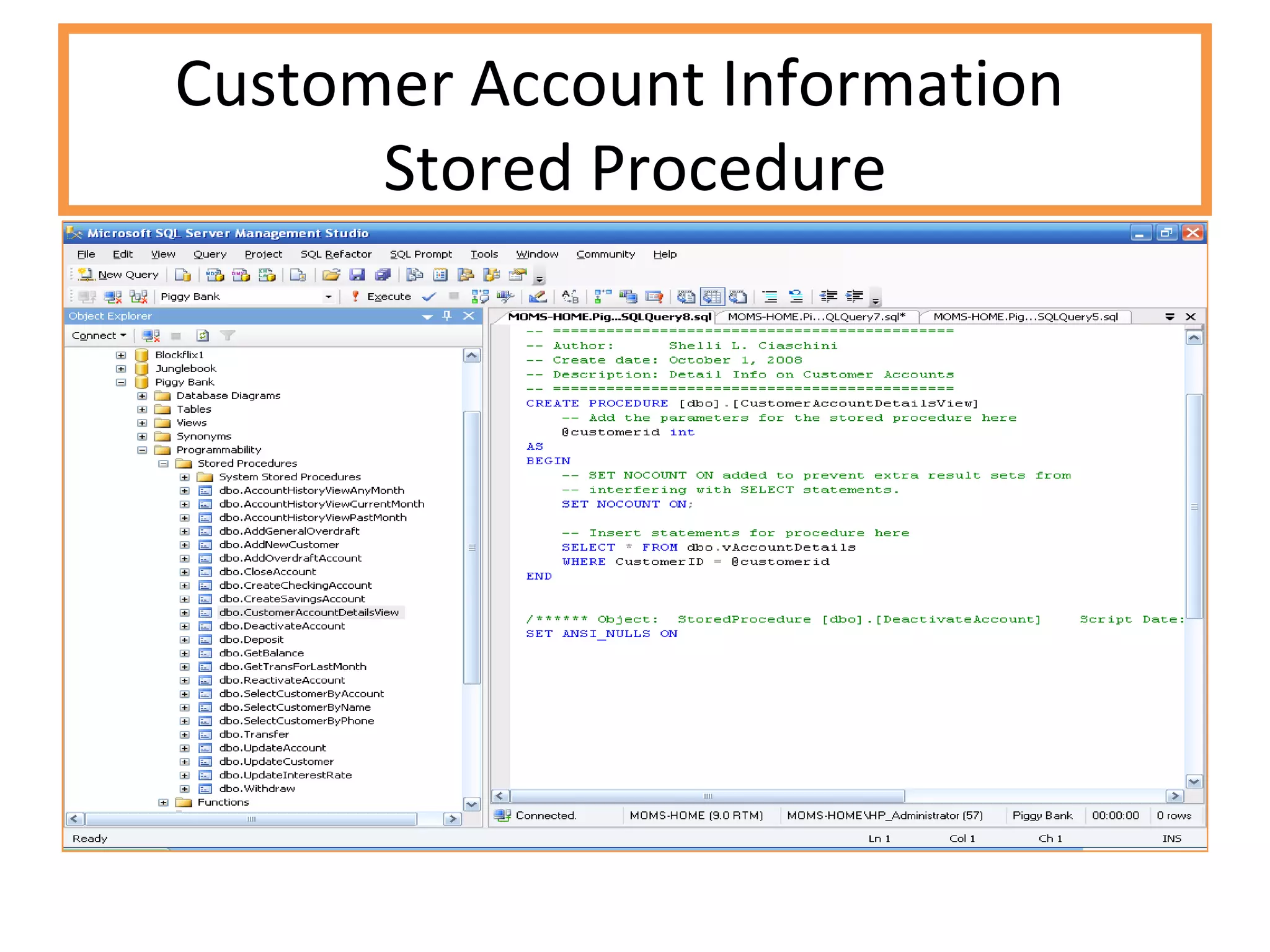Click the Parse checkmark icon
1270x952 pixels.
tap(429, 297)
